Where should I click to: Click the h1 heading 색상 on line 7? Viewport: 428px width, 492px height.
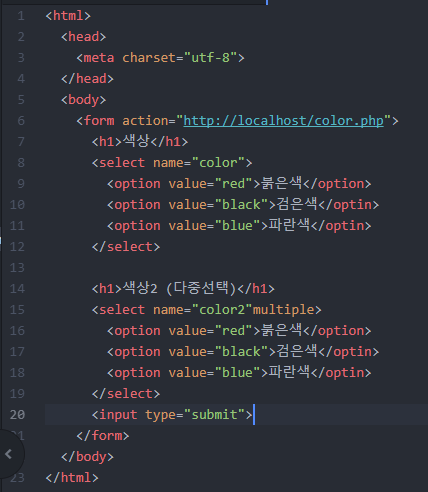[140, 142]
